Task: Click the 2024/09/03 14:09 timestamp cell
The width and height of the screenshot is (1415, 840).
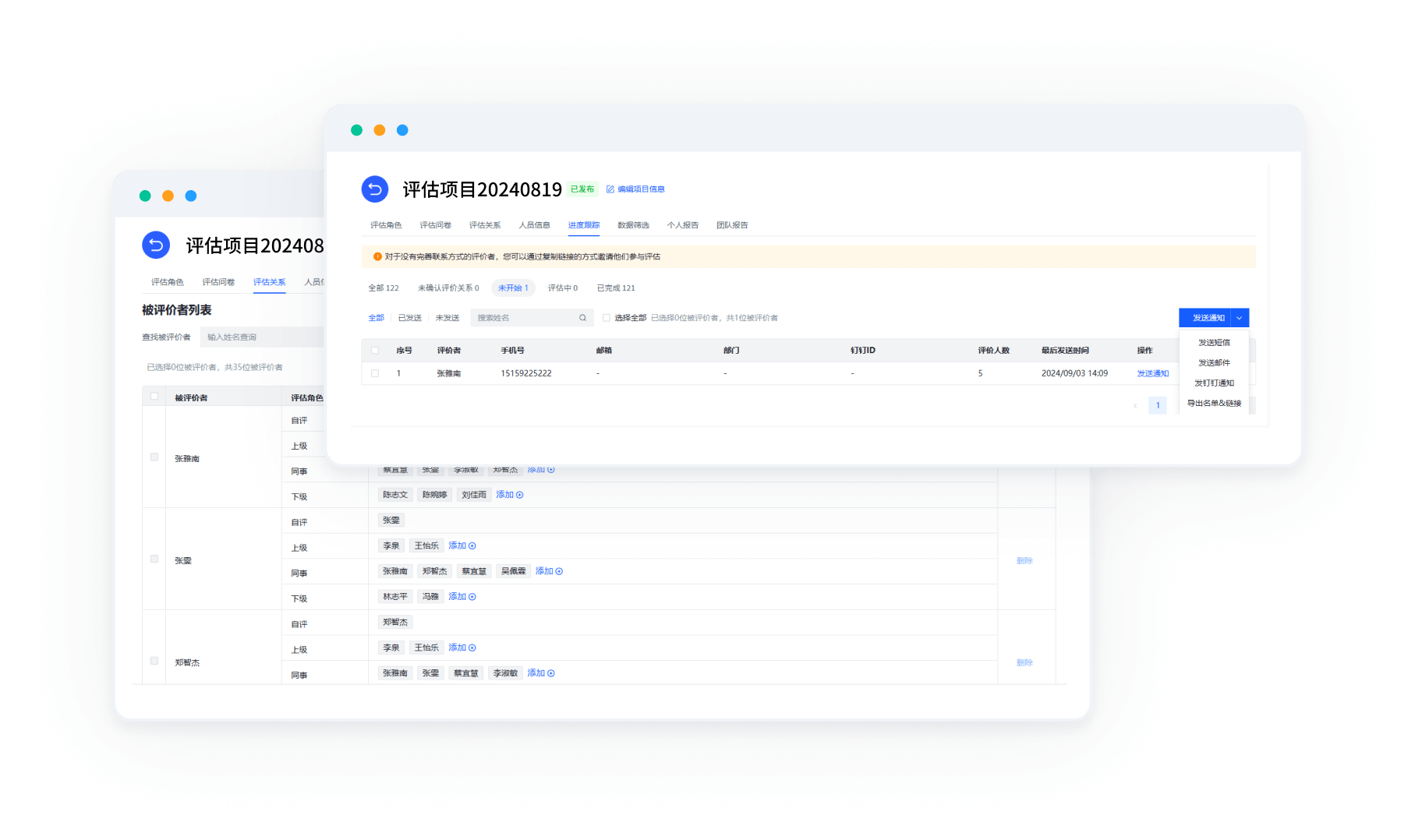Action: pos(1074,374)
